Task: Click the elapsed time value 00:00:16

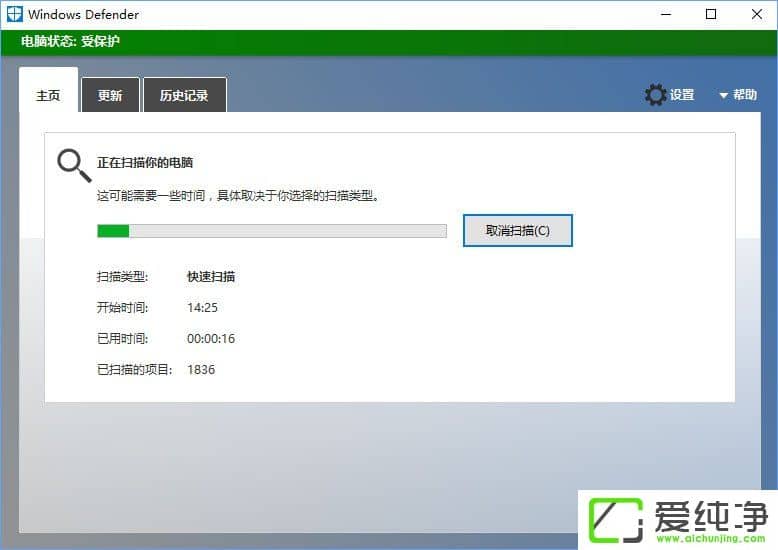Action: (x=211, y=339)
